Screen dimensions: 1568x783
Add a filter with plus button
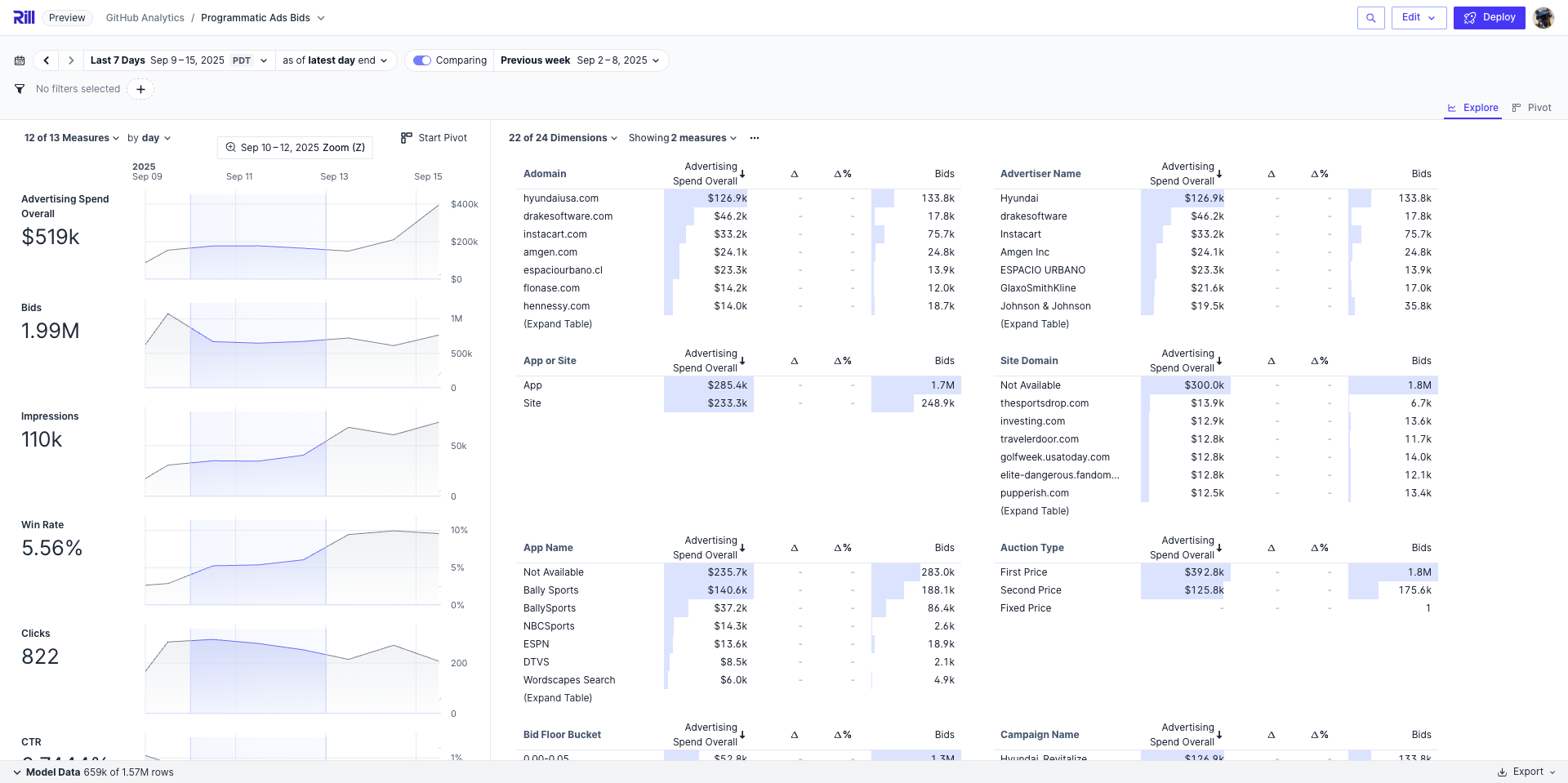pyautogui.click(x=140, y=89)
